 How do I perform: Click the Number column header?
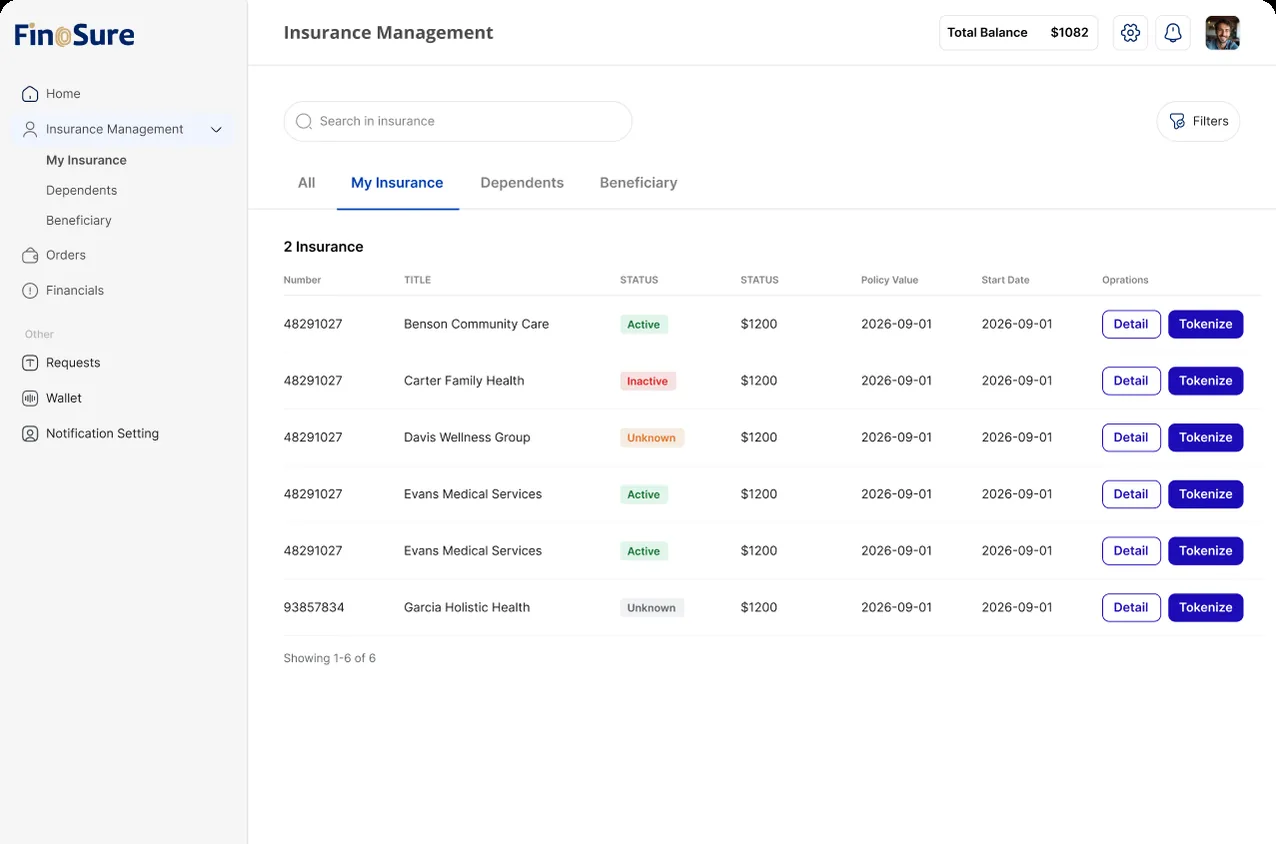click(x=302, y=280)
